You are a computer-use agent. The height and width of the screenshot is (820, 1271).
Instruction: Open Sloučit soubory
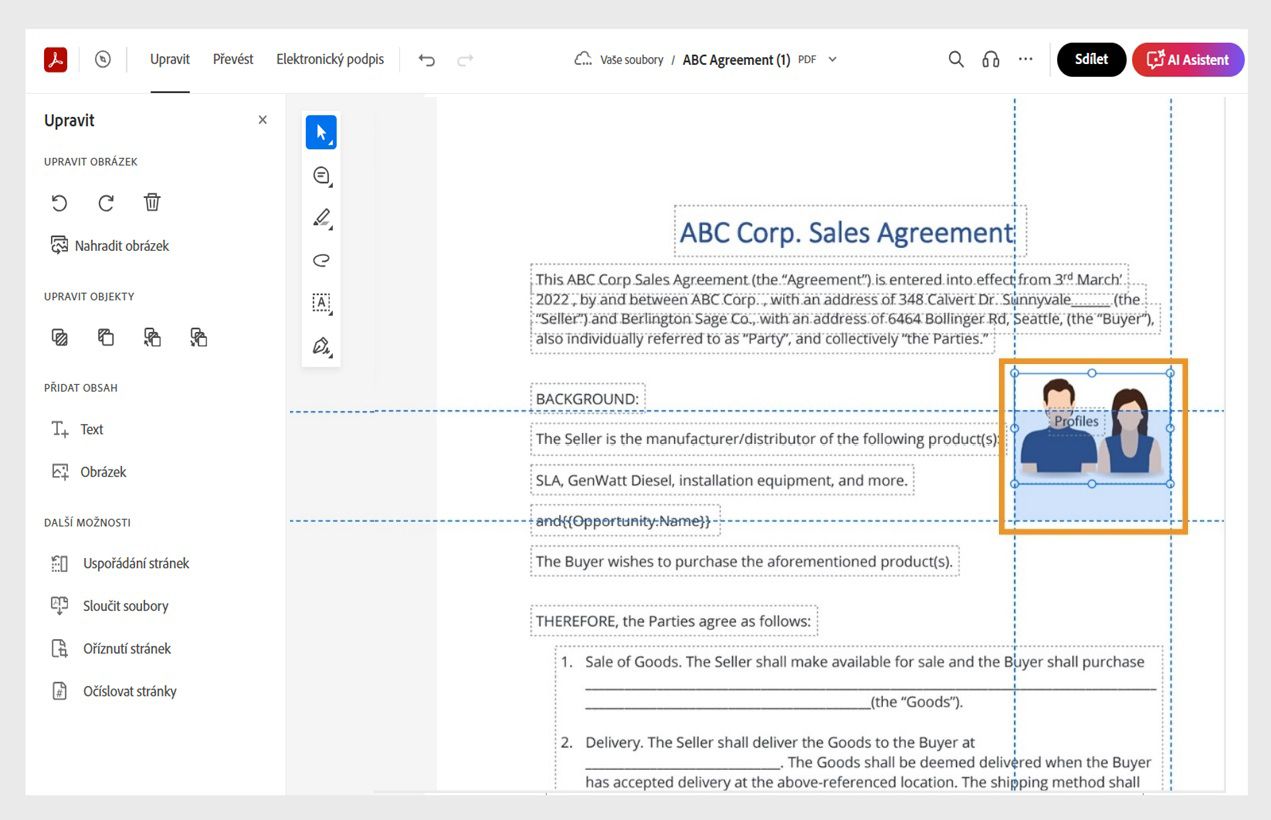tap(110, 606)
